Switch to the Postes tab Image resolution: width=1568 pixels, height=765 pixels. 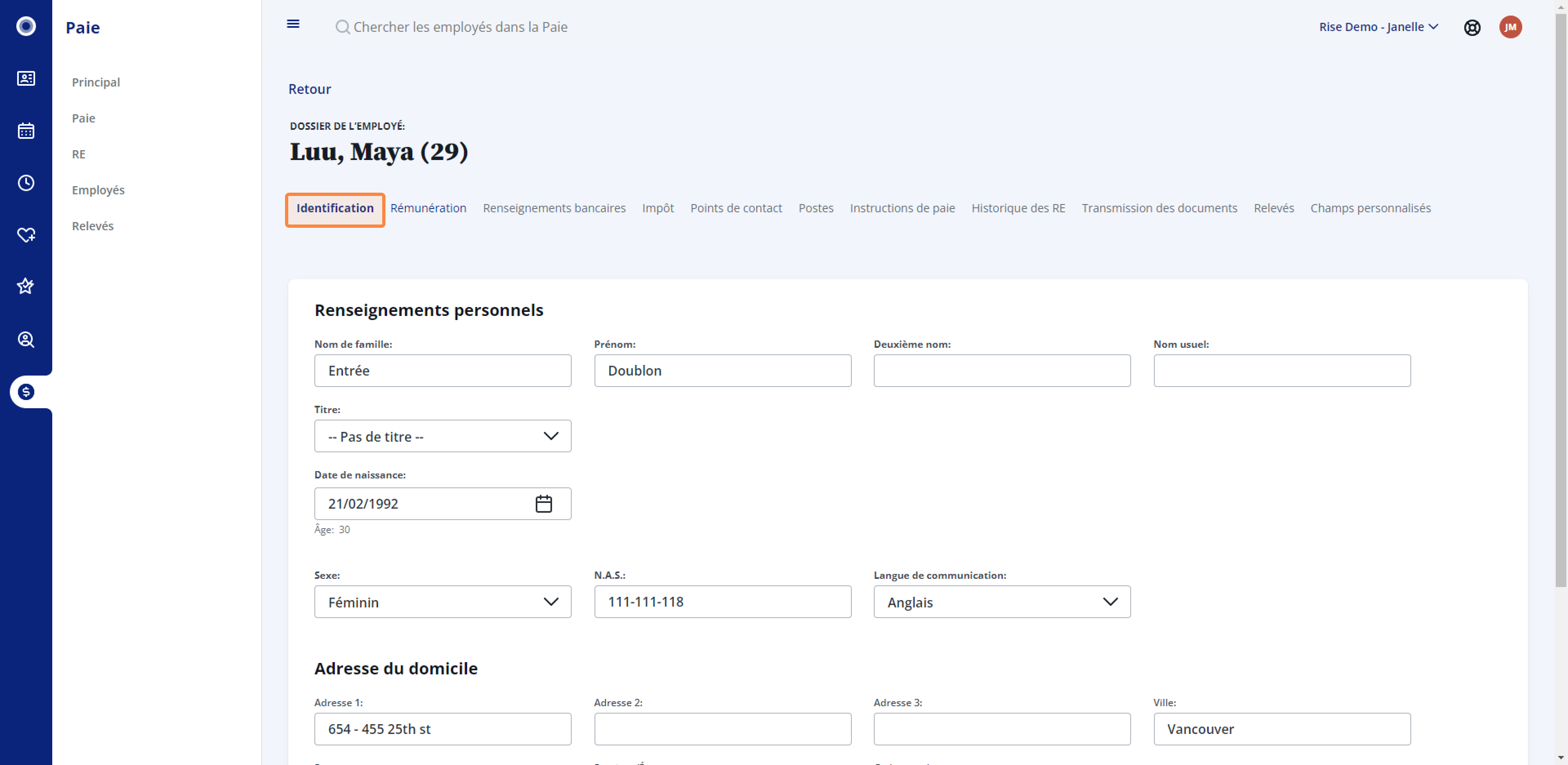tap(816, 208)
